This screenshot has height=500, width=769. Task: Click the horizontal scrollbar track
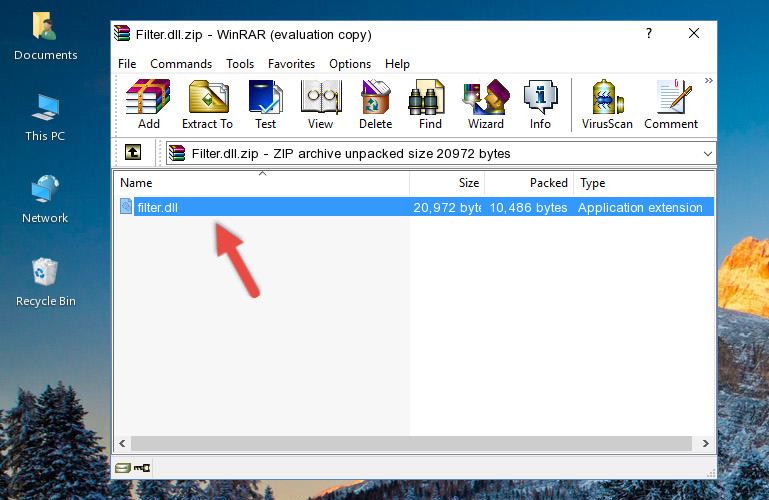point(411,443)
